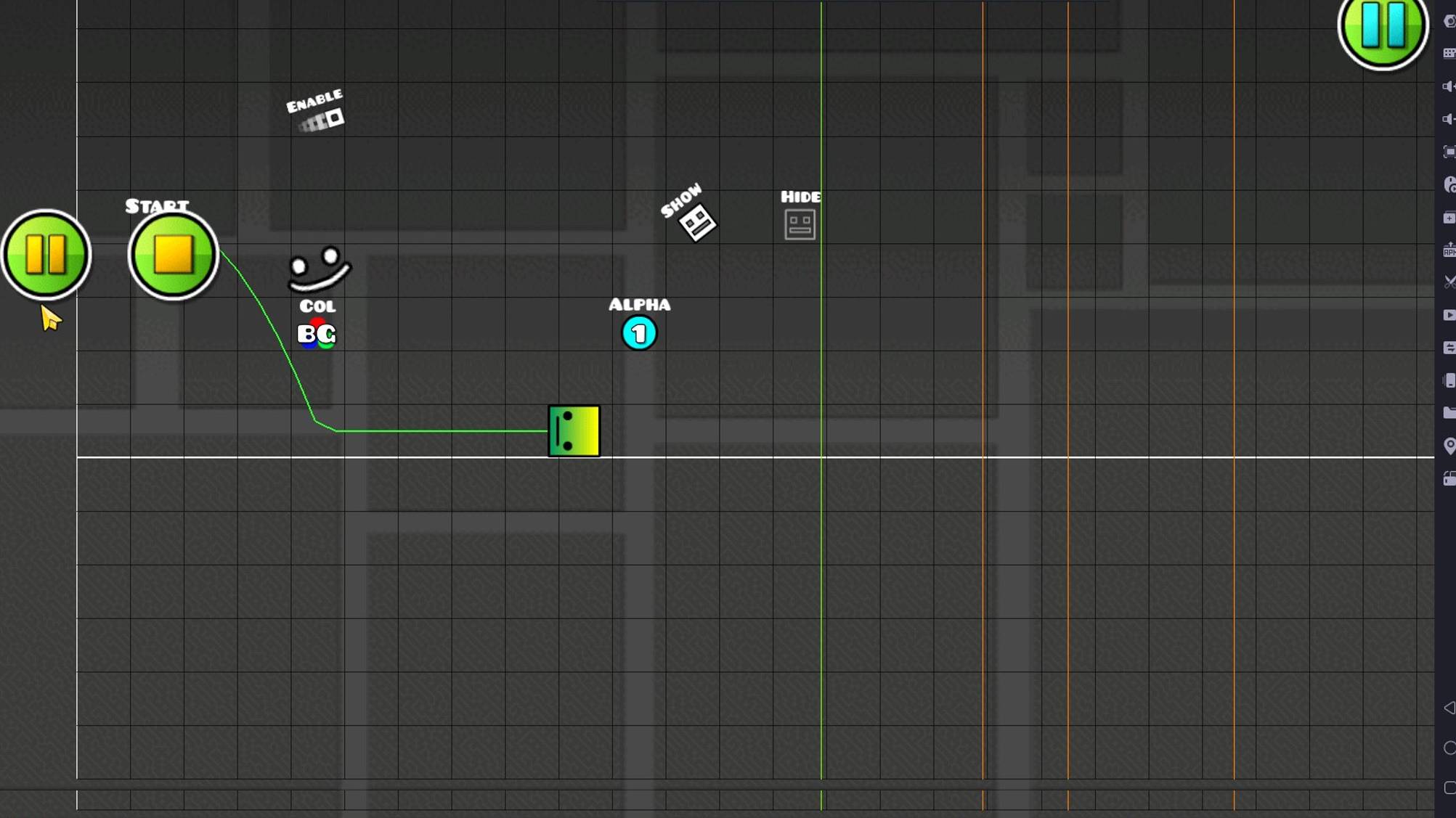Click the sidebar icon with two swap arrows

(x=1449, y=348)
